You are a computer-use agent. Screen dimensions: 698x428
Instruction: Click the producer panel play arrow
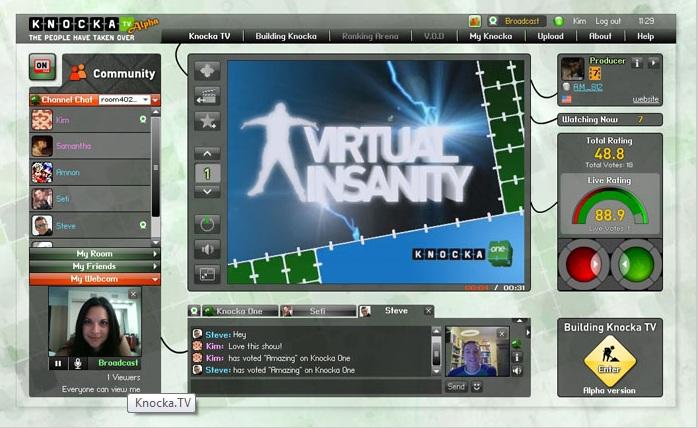(x=653, y=63)
